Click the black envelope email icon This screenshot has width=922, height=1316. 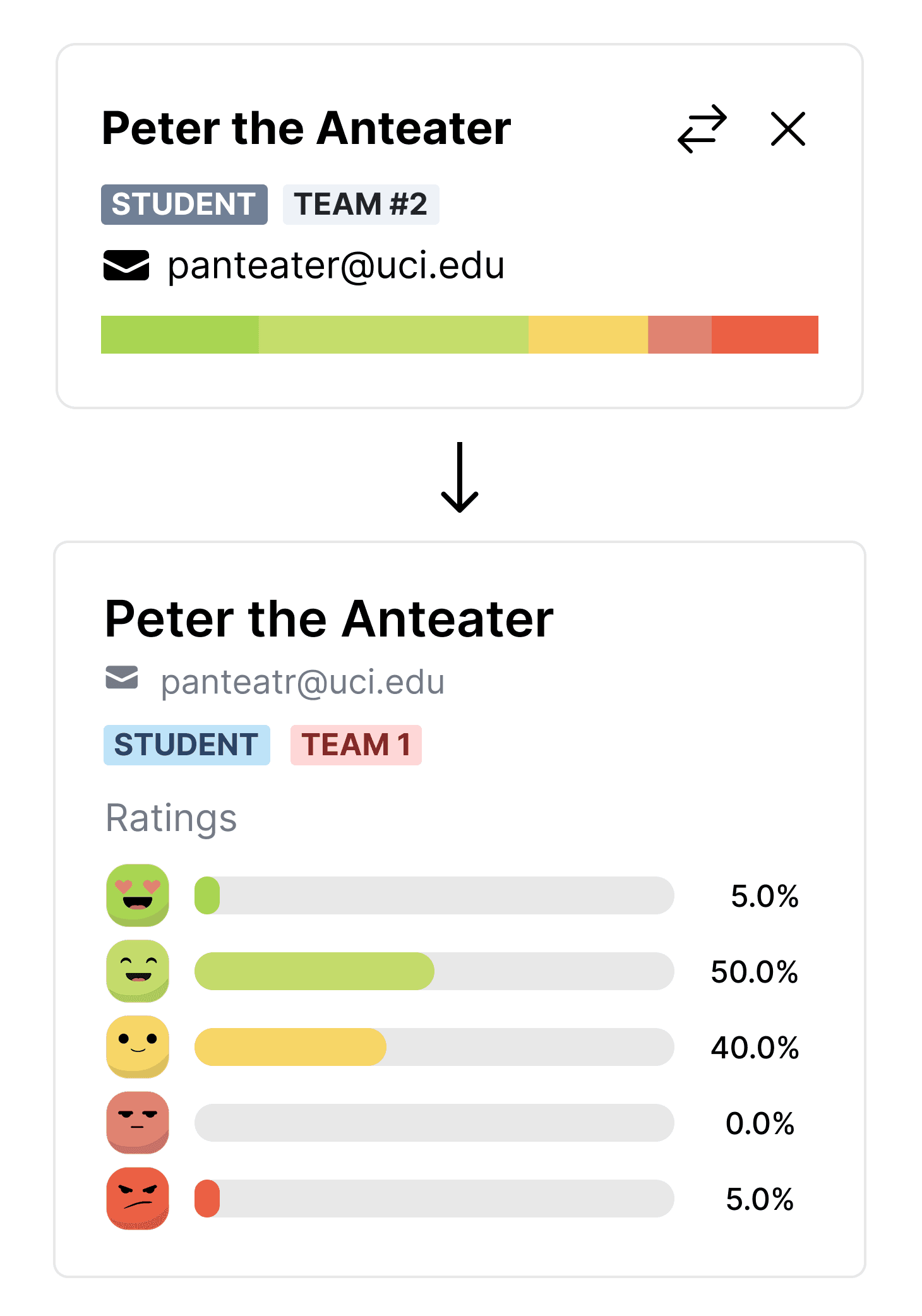(126, 265)
